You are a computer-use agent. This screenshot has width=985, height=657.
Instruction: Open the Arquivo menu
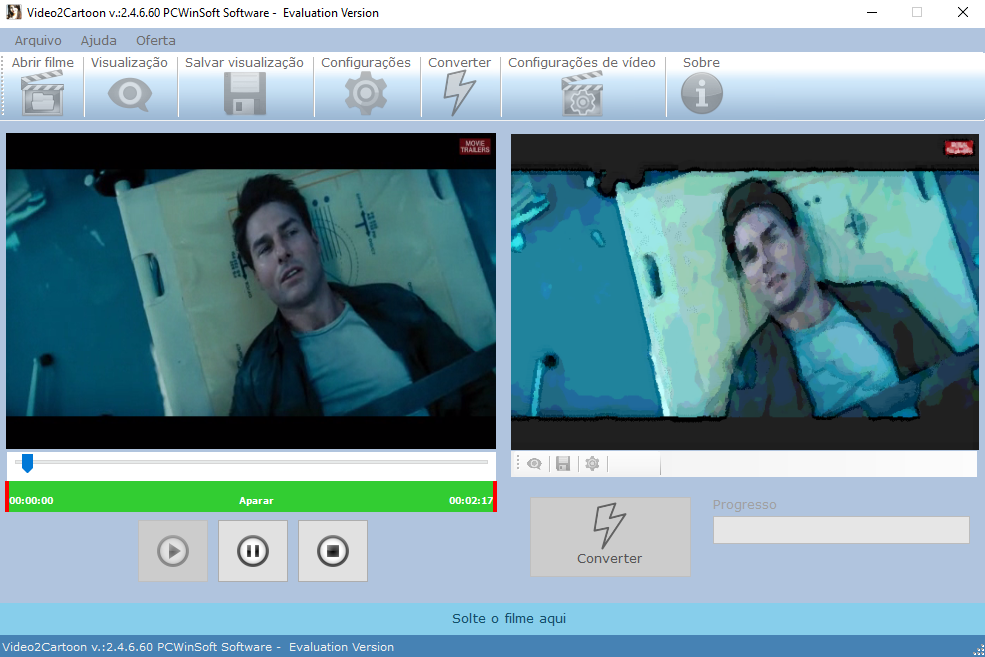click(38, 41)
